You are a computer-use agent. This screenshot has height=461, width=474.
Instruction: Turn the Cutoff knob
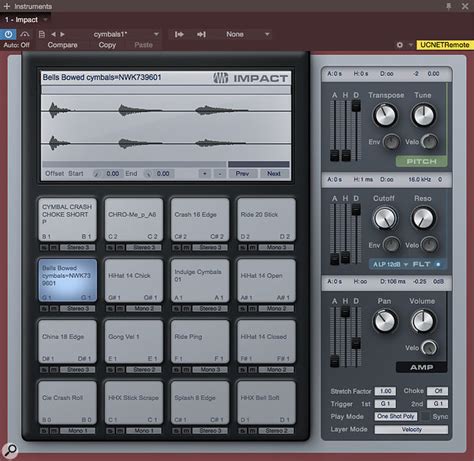[x=385, y=218]
